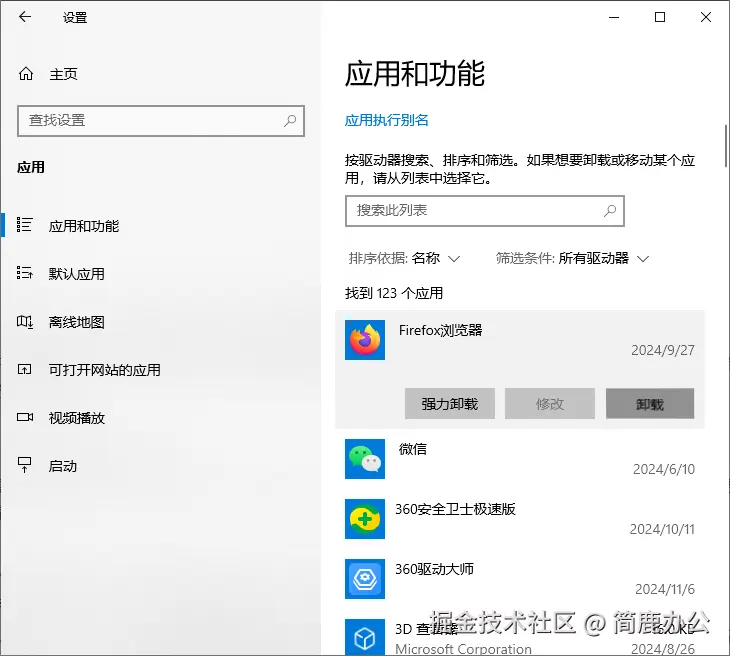Click the Firefox浏览器 app icon
730x656 pixels.
point(365,340)
